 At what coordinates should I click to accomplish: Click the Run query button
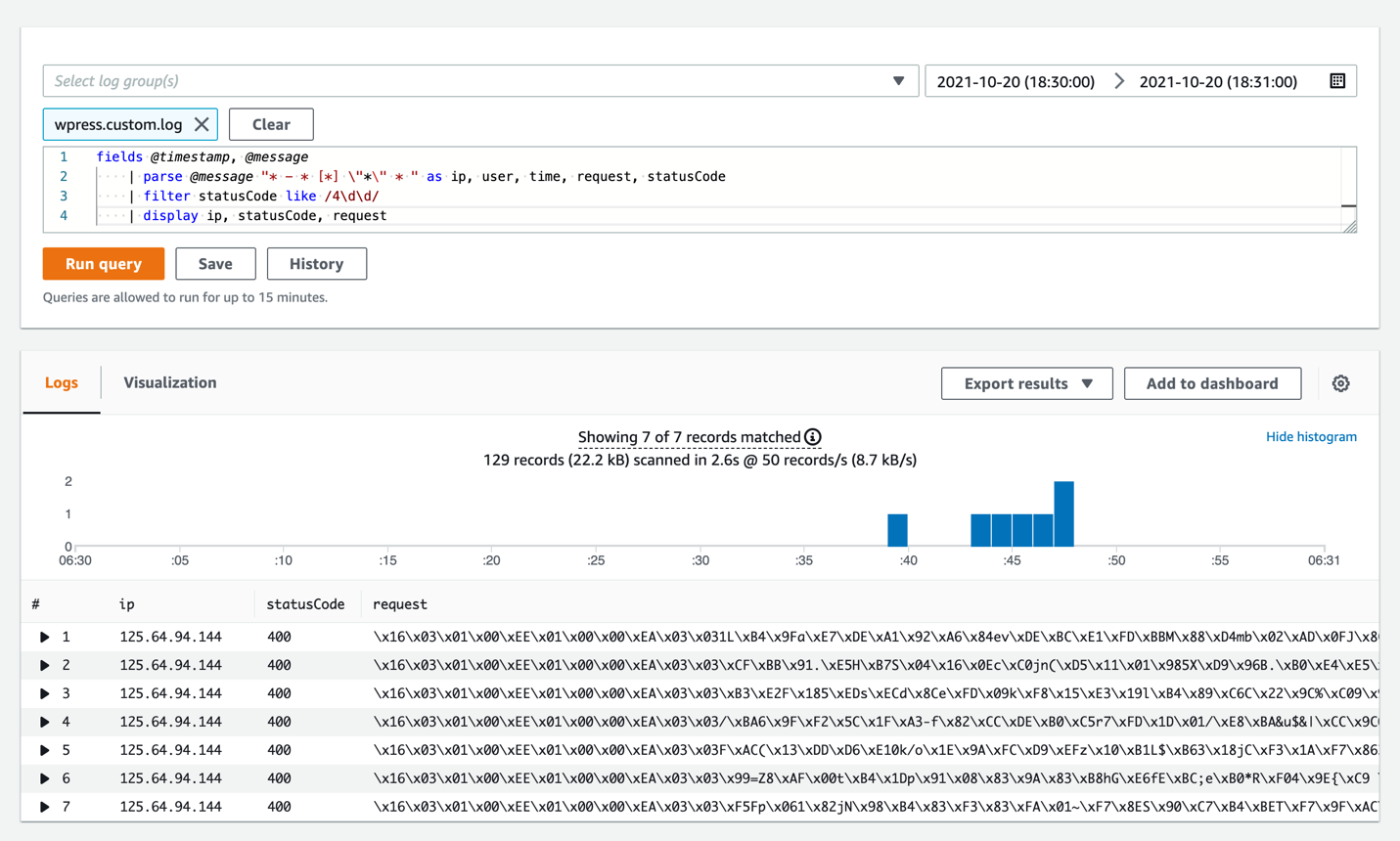pos(103,263)
